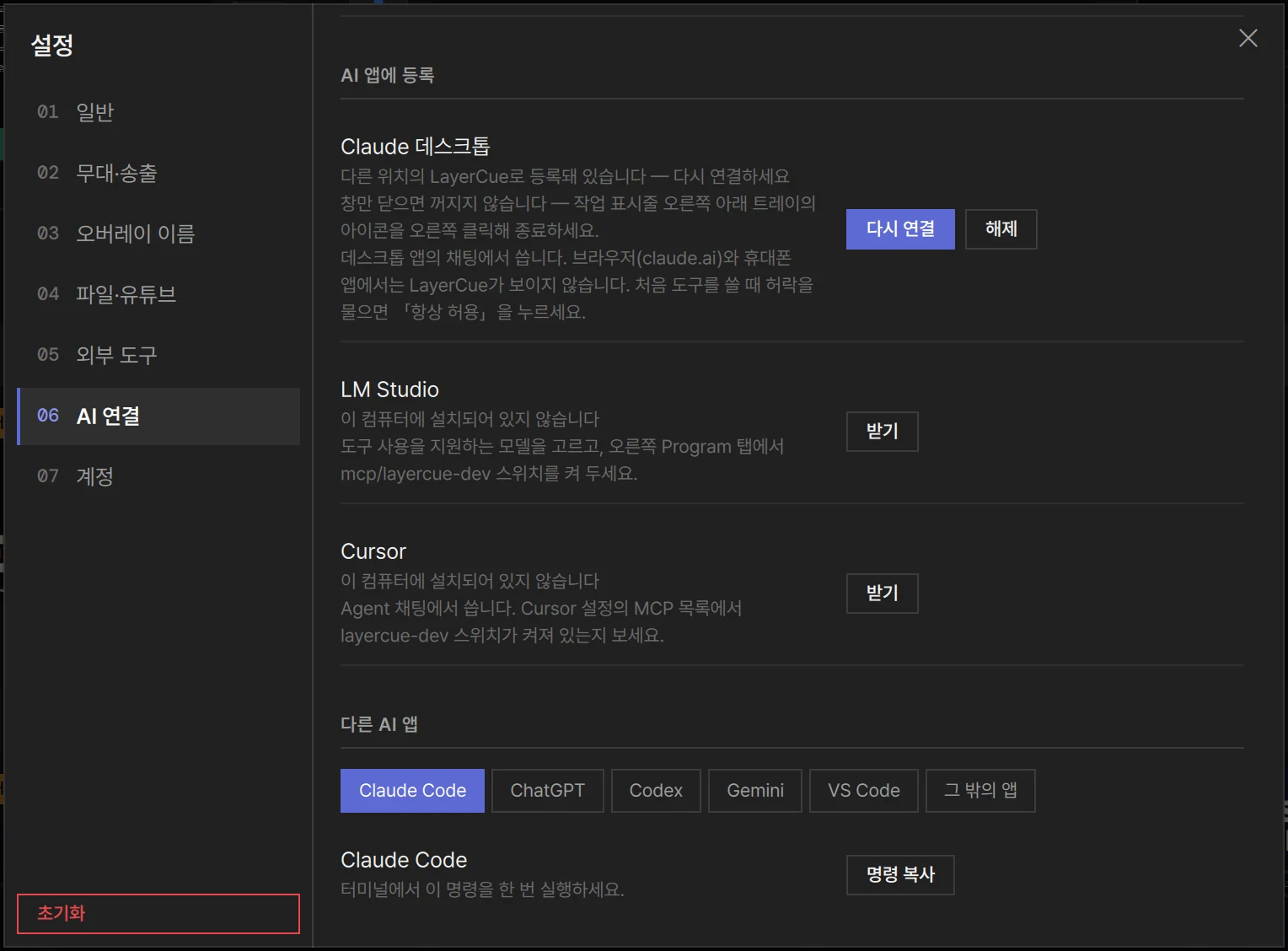Open the 07 계정 section
This screenshot has height=951, width=1288.
pos(158,476)
